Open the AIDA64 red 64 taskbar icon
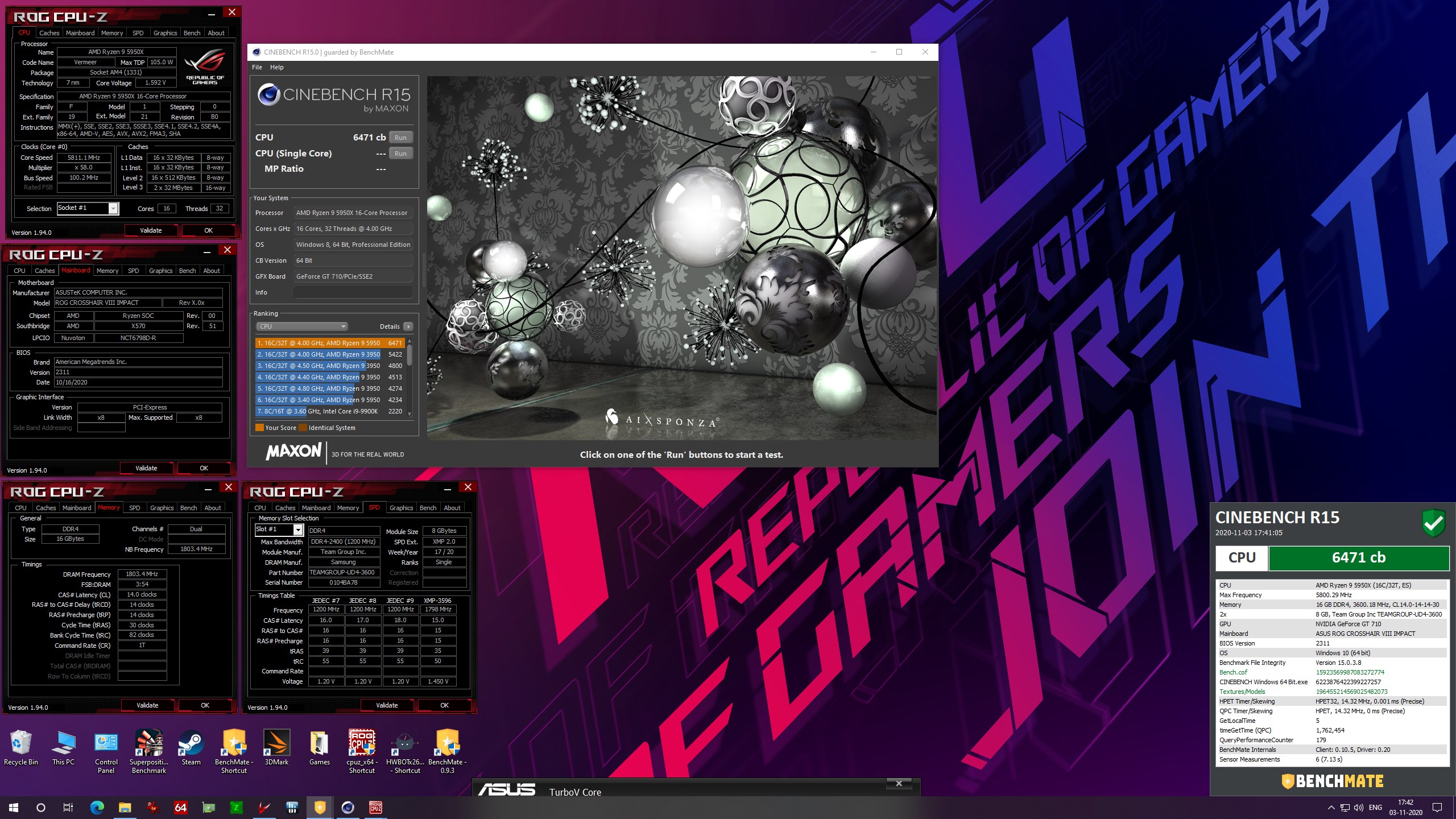The image size is (1456, 819). (x=180, y=807)
